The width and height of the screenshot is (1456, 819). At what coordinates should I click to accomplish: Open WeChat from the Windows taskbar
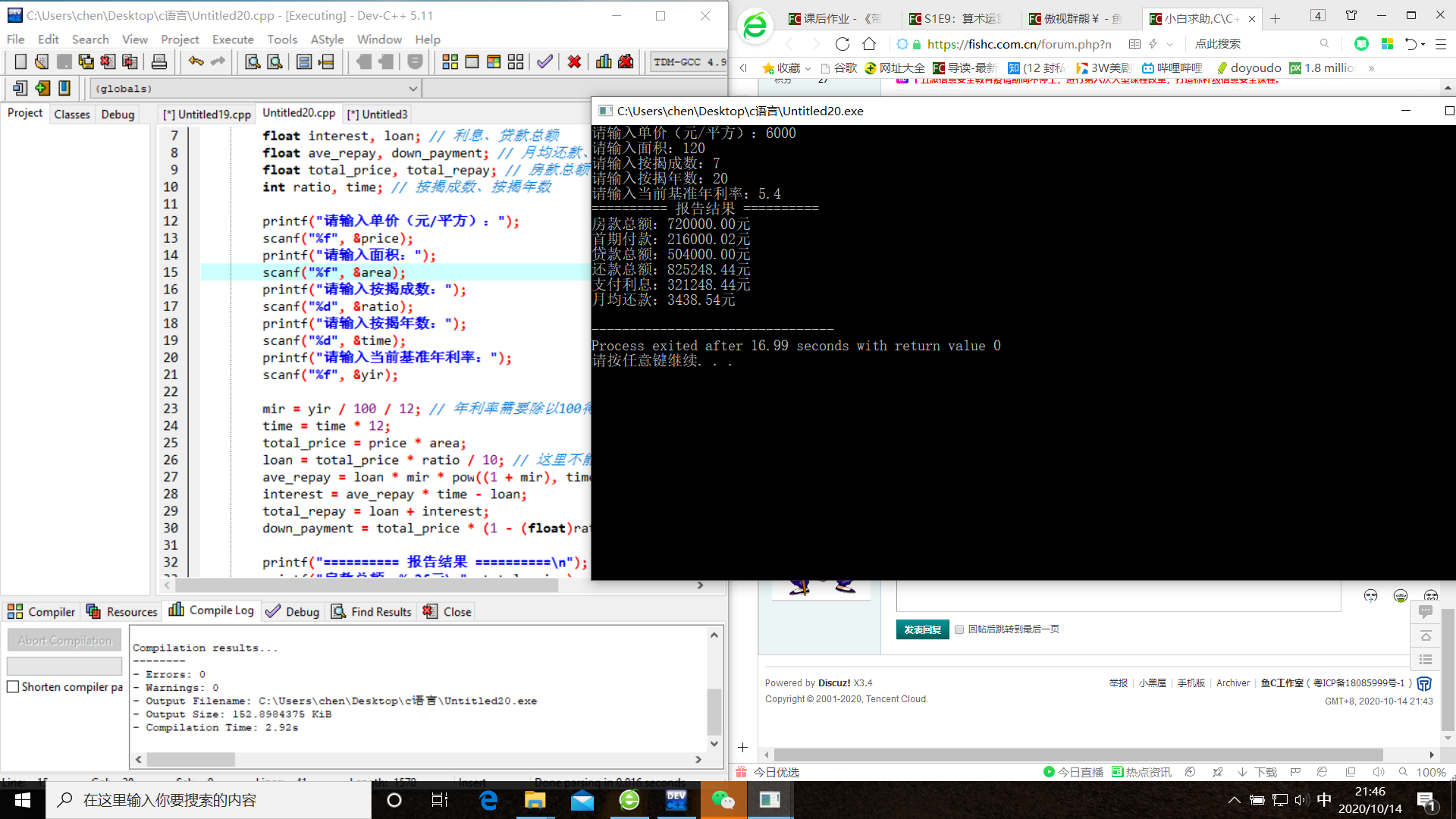(x=723, y=800)
